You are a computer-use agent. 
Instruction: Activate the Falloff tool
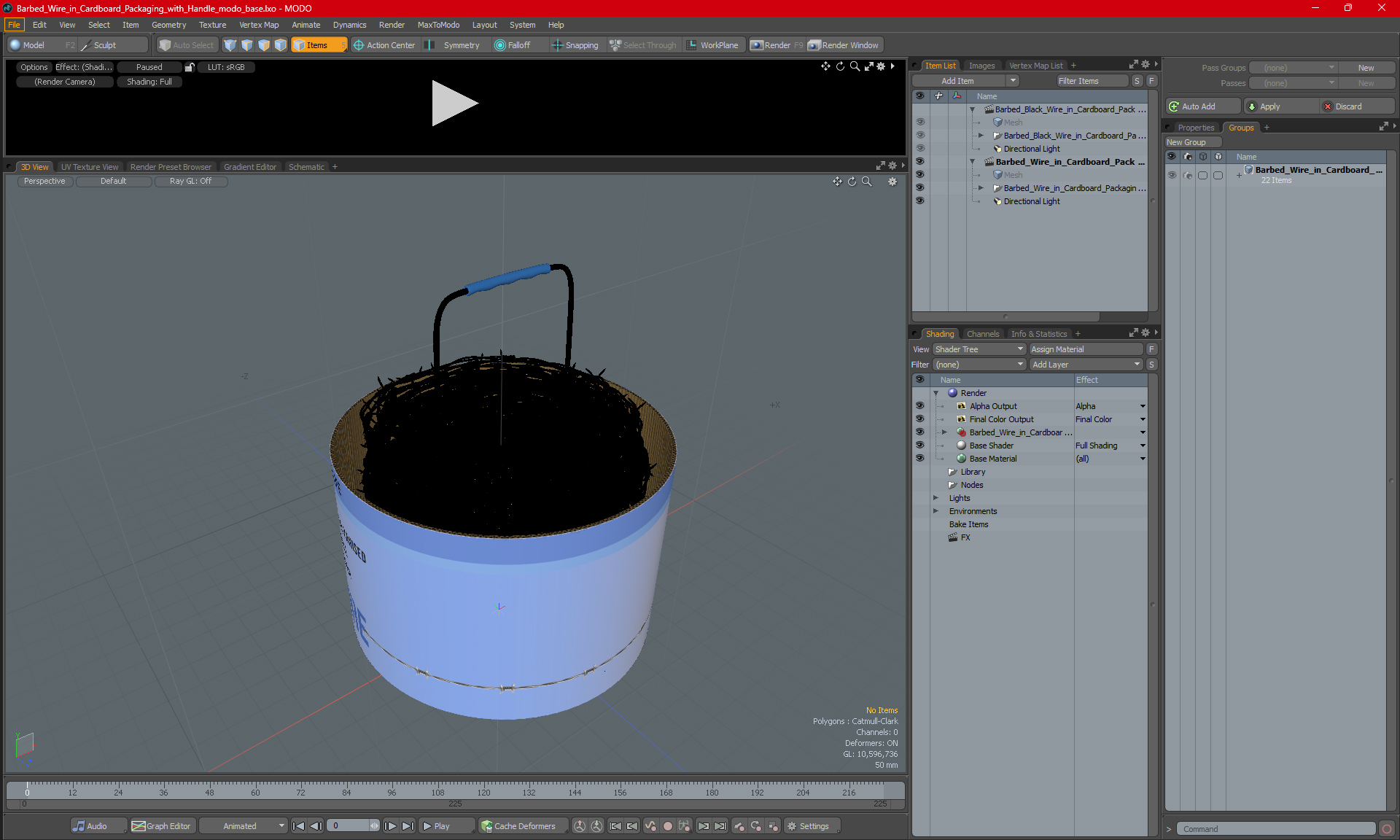tap(513, 45)
